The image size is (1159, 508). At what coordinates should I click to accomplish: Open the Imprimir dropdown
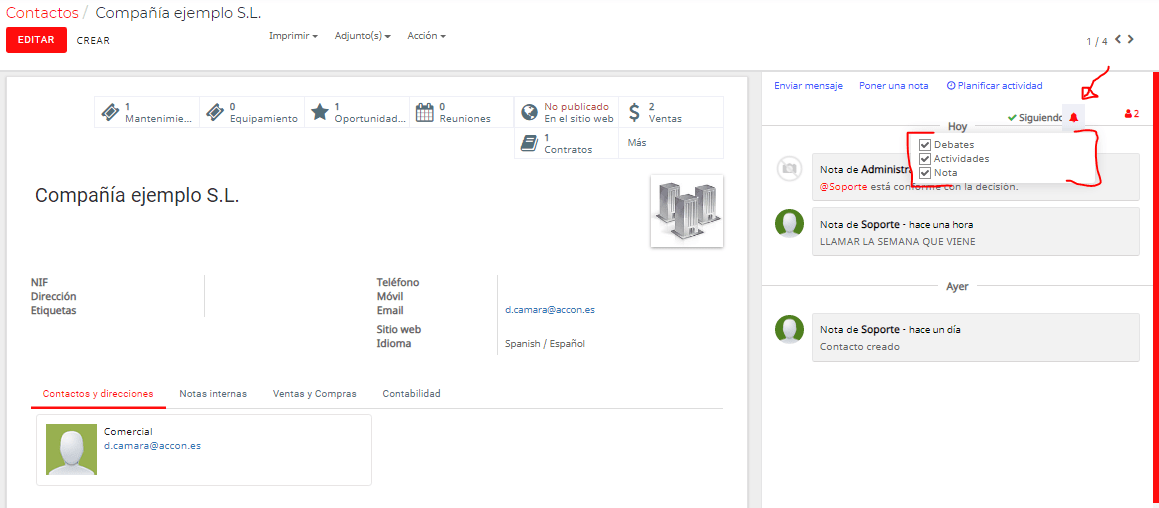pyautogui.click(x=293, y=35)
